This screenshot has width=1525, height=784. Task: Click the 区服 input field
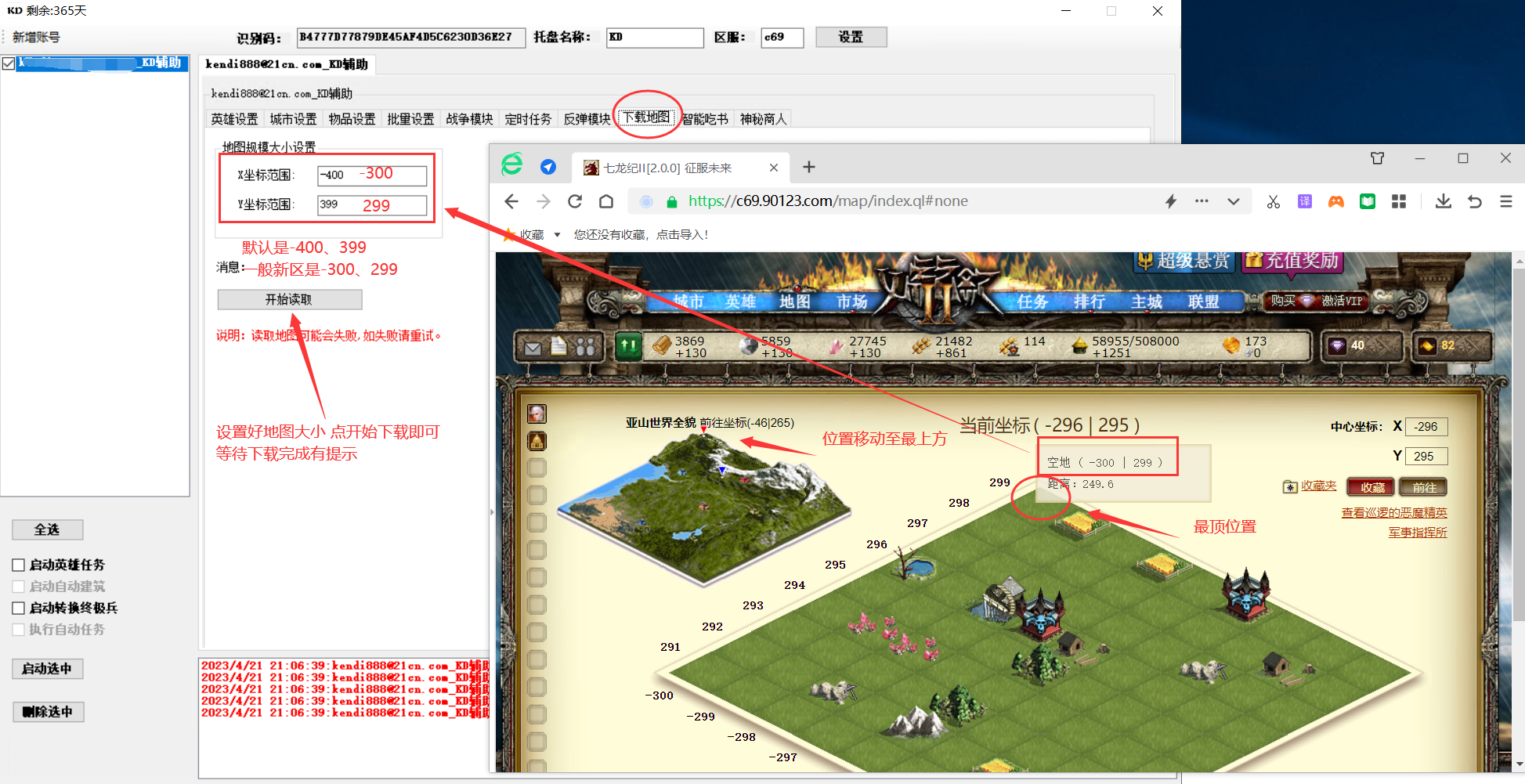[x=782, y=38]
